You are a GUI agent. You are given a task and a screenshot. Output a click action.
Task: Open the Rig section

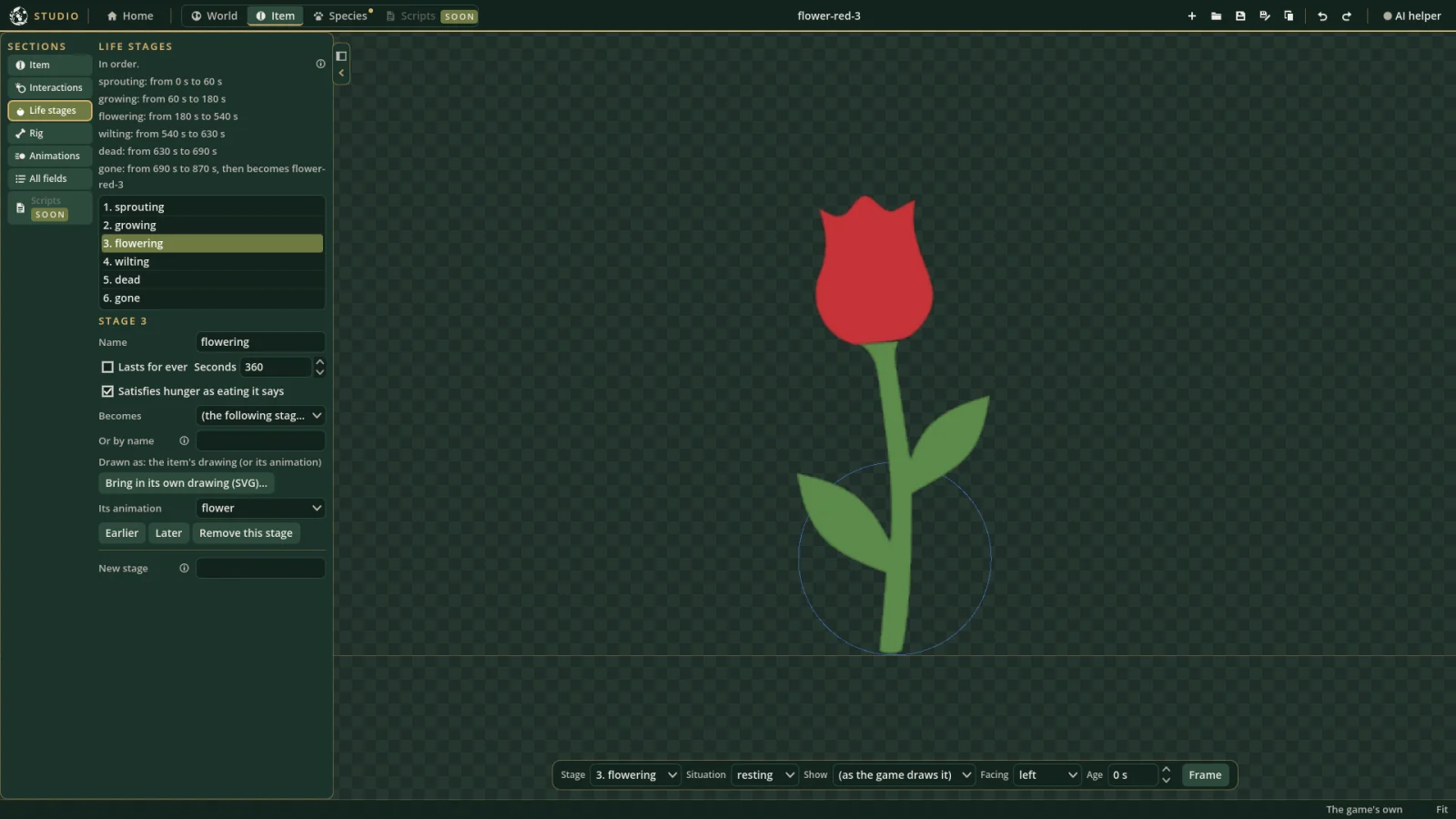[50, 133]
